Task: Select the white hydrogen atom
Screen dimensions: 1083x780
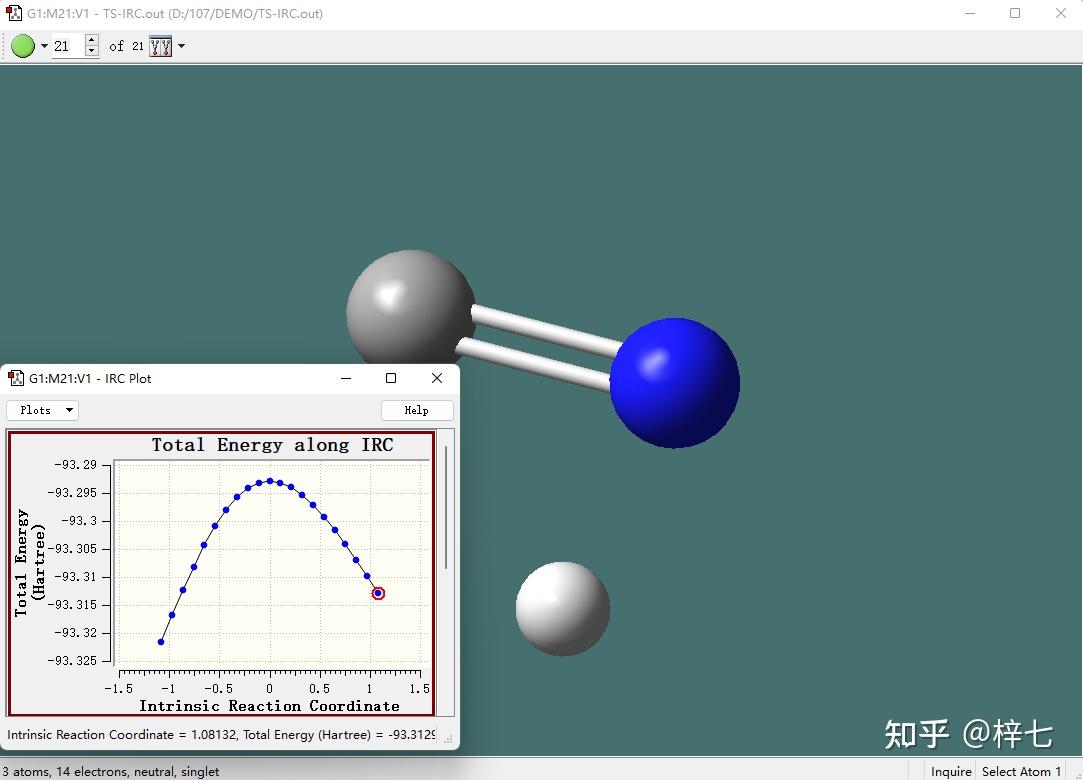Action: [563, 609]
